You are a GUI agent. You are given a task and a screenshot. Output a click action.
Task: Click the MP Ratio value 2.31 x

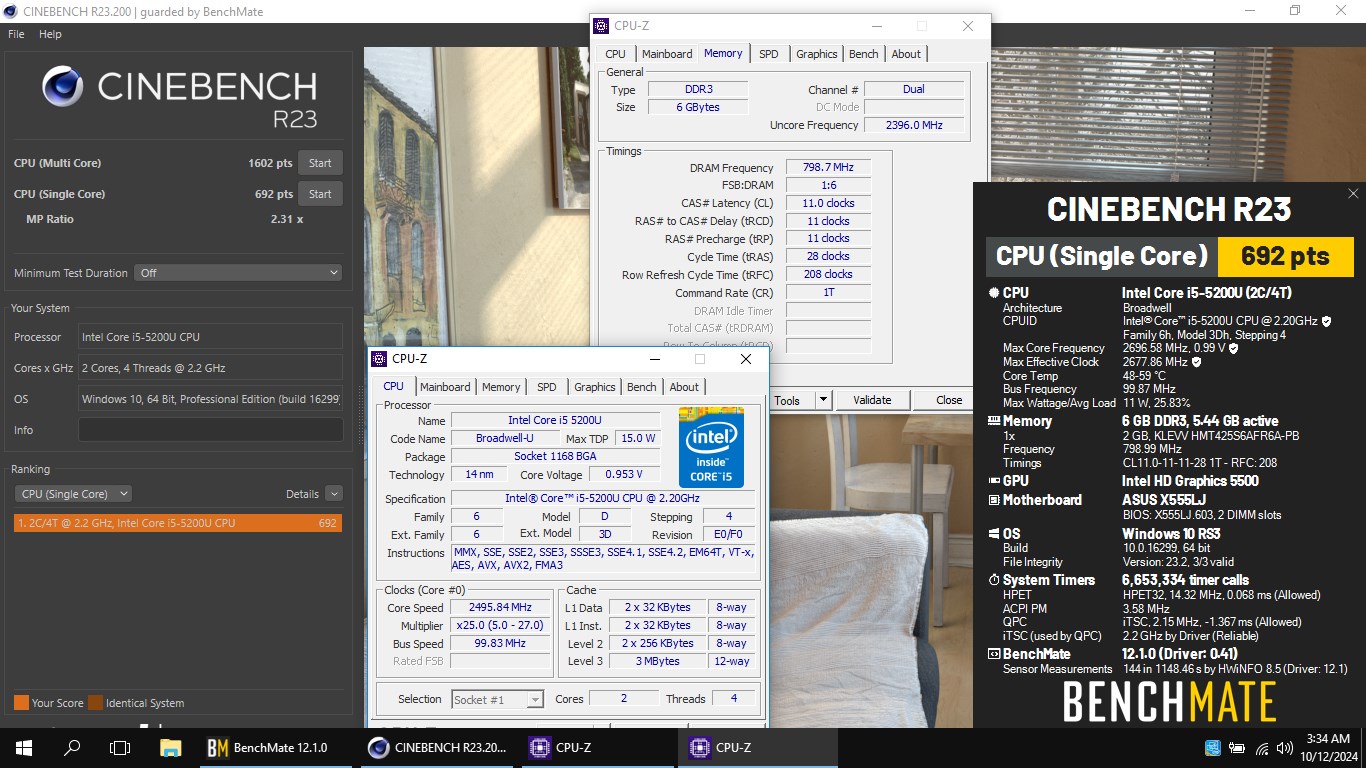(287, 219)
